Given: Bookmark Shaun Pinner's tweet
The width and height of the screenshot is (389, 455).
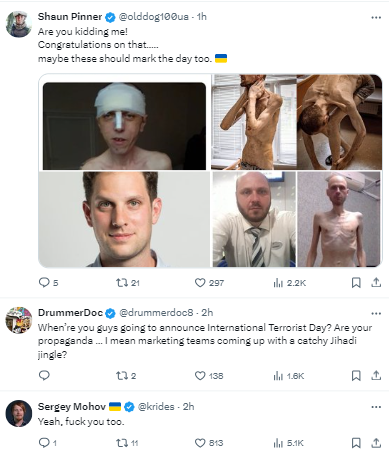Looking at the screenshot, I should click(356, 283).
